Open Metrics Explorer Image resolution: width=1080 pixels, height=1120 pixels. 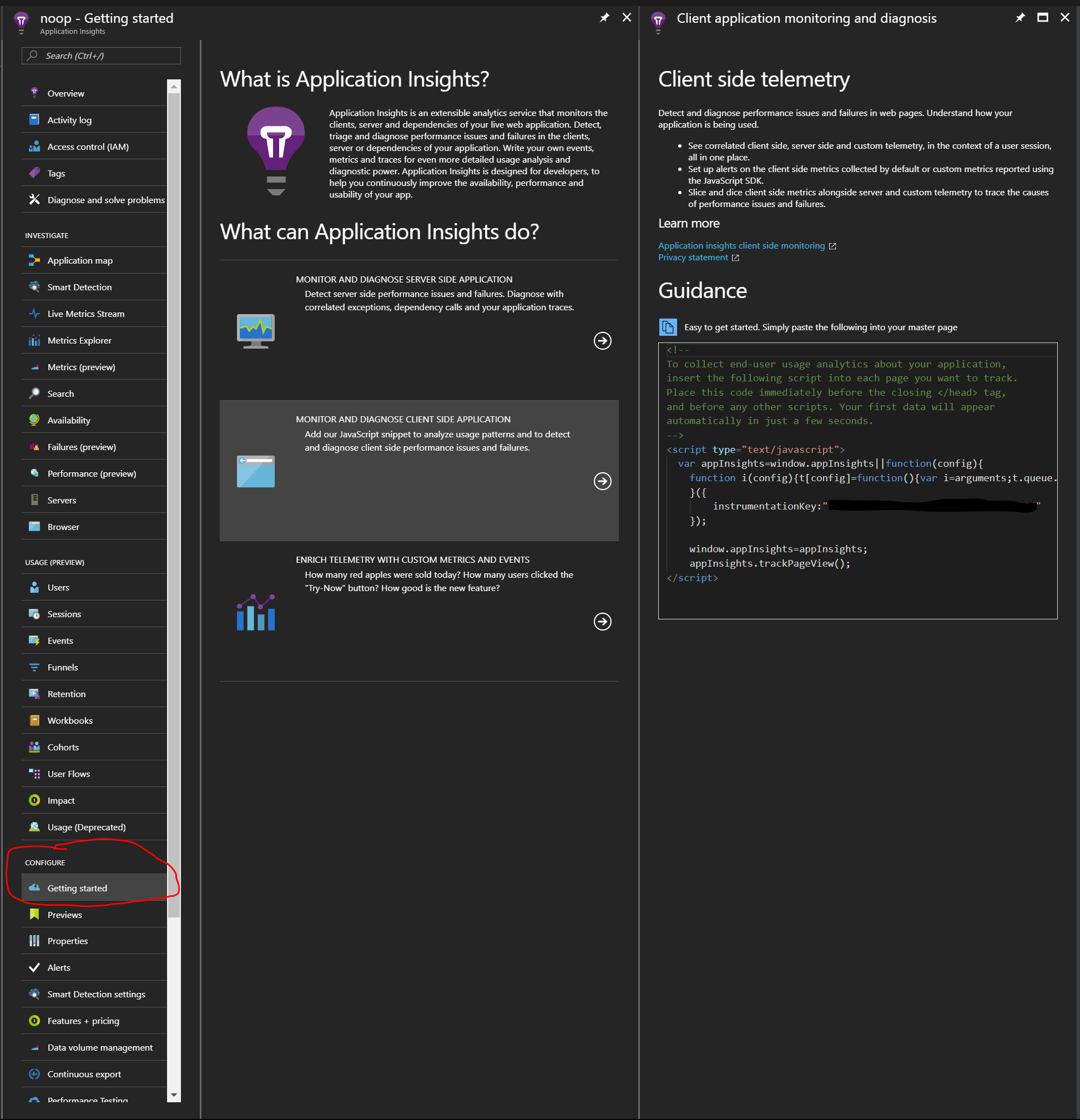point(79,340)
